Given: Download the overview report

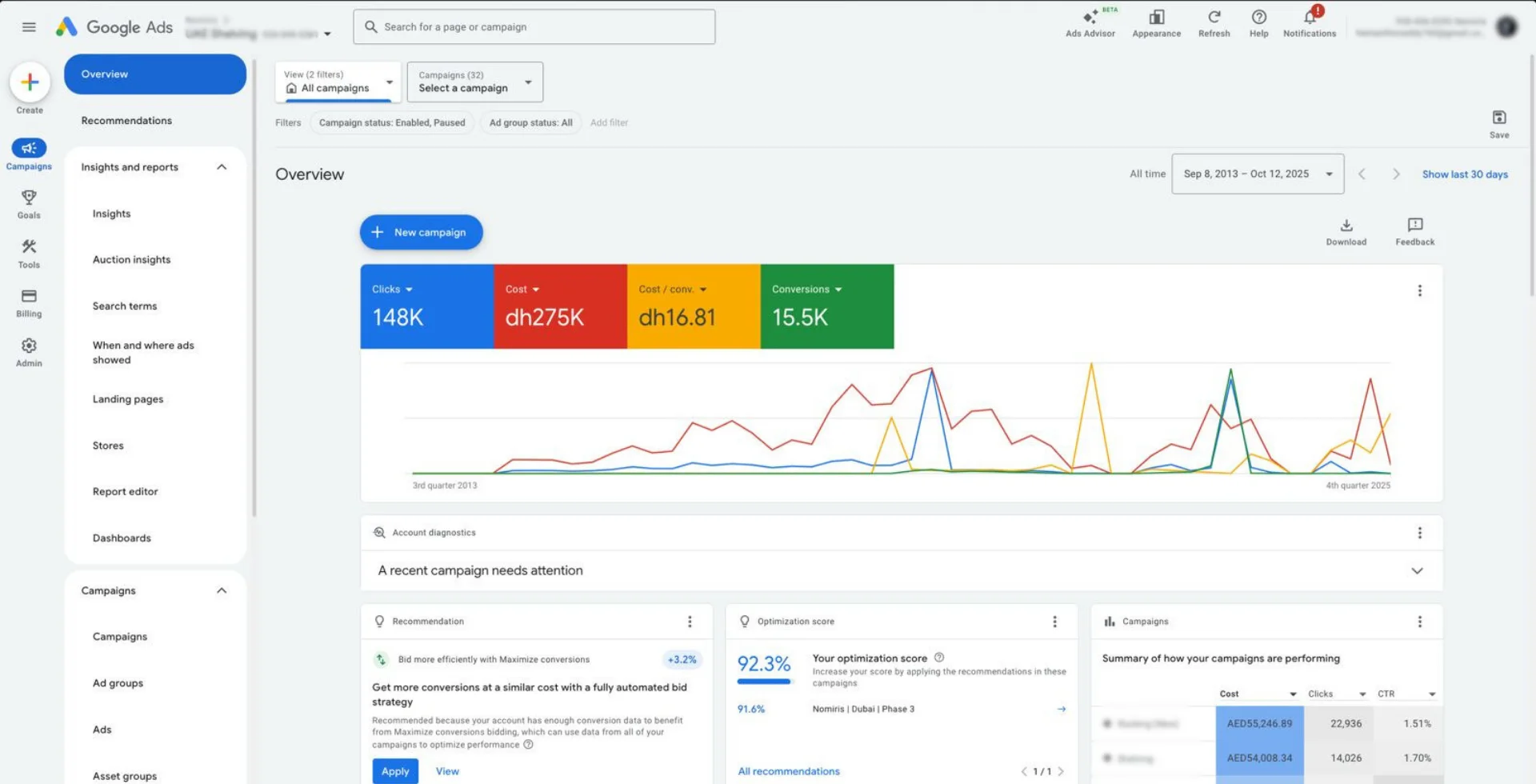Looking at the screenshot, I should (1346, 226).
